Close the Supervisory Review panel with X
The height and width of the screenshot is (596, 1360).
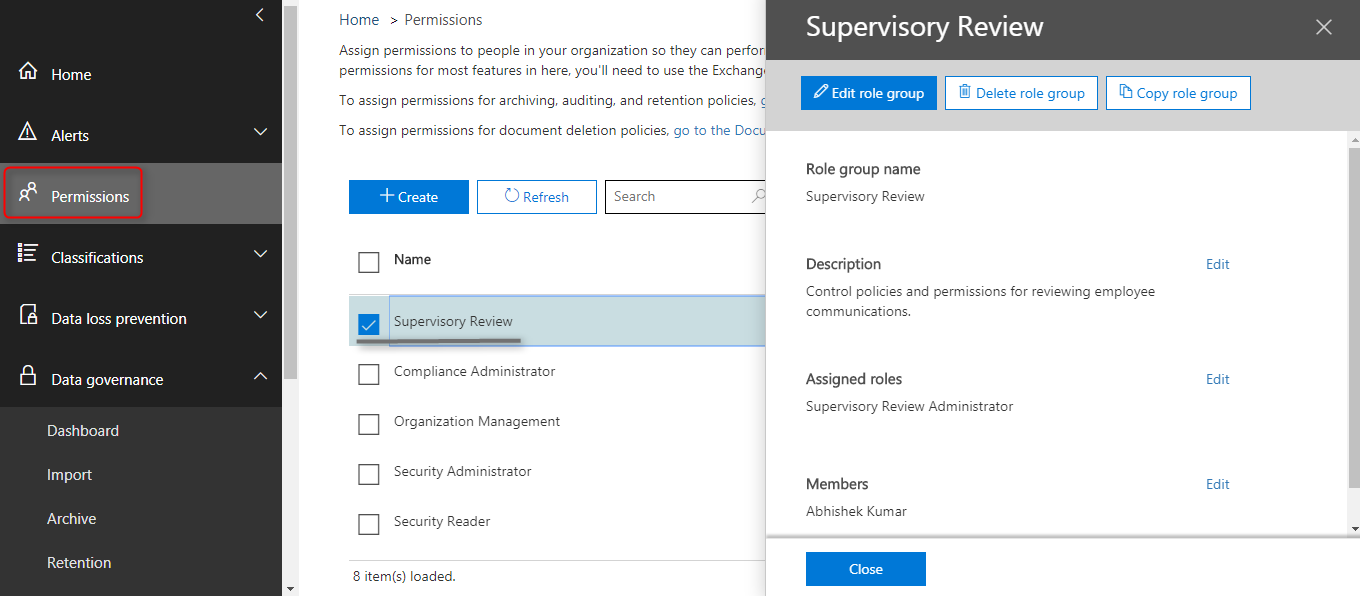1324,27
